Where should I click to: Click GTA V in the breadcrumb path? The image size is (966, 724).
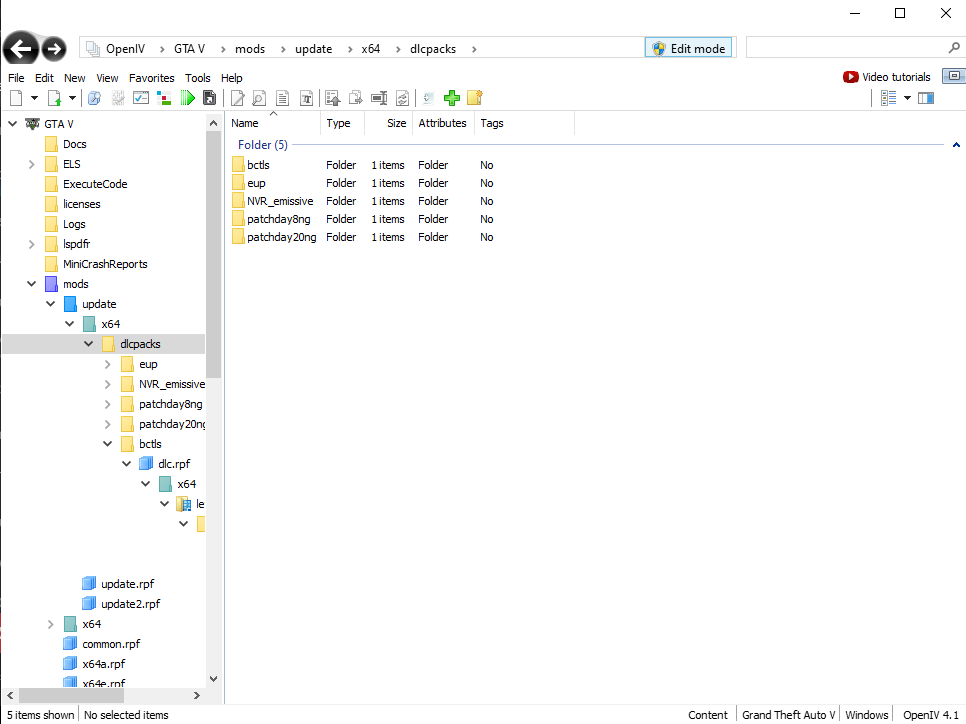click(189, 49)
